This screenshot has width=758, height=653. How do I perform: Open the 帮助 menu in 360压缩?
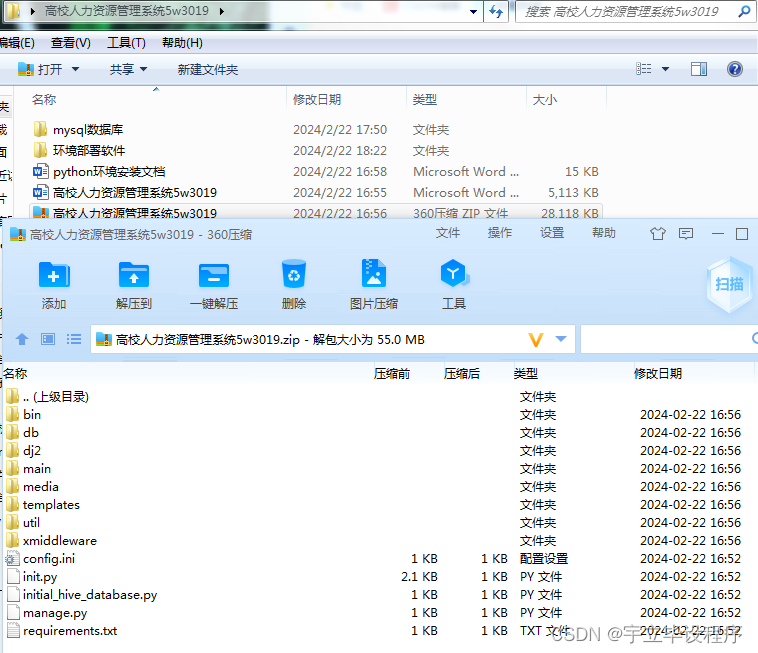[x=604, y=233]
